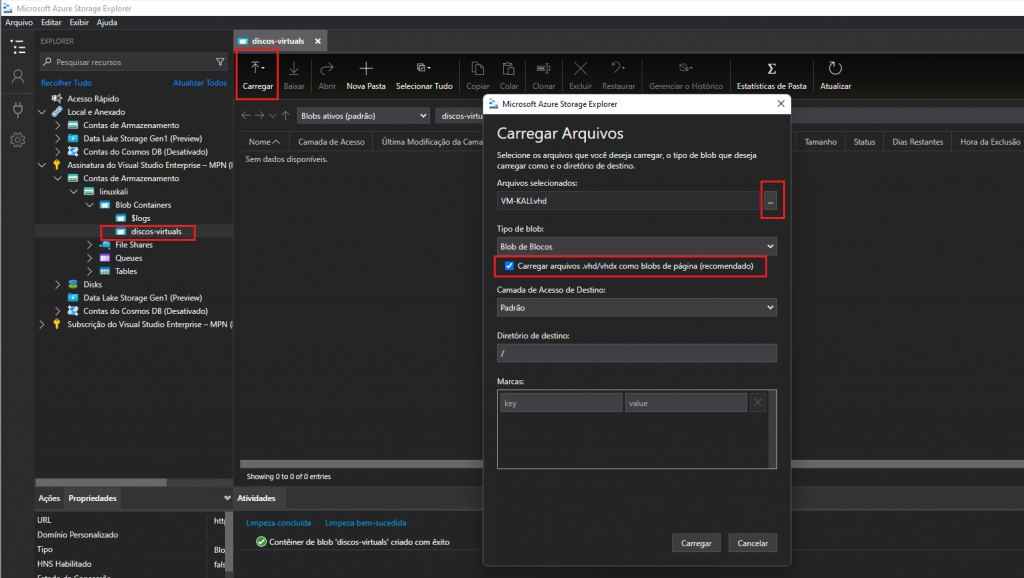The height and width of the screenshot is (578, 1024).
Task: Collapse the Local e Anexado node
Action: pos(42,112)
